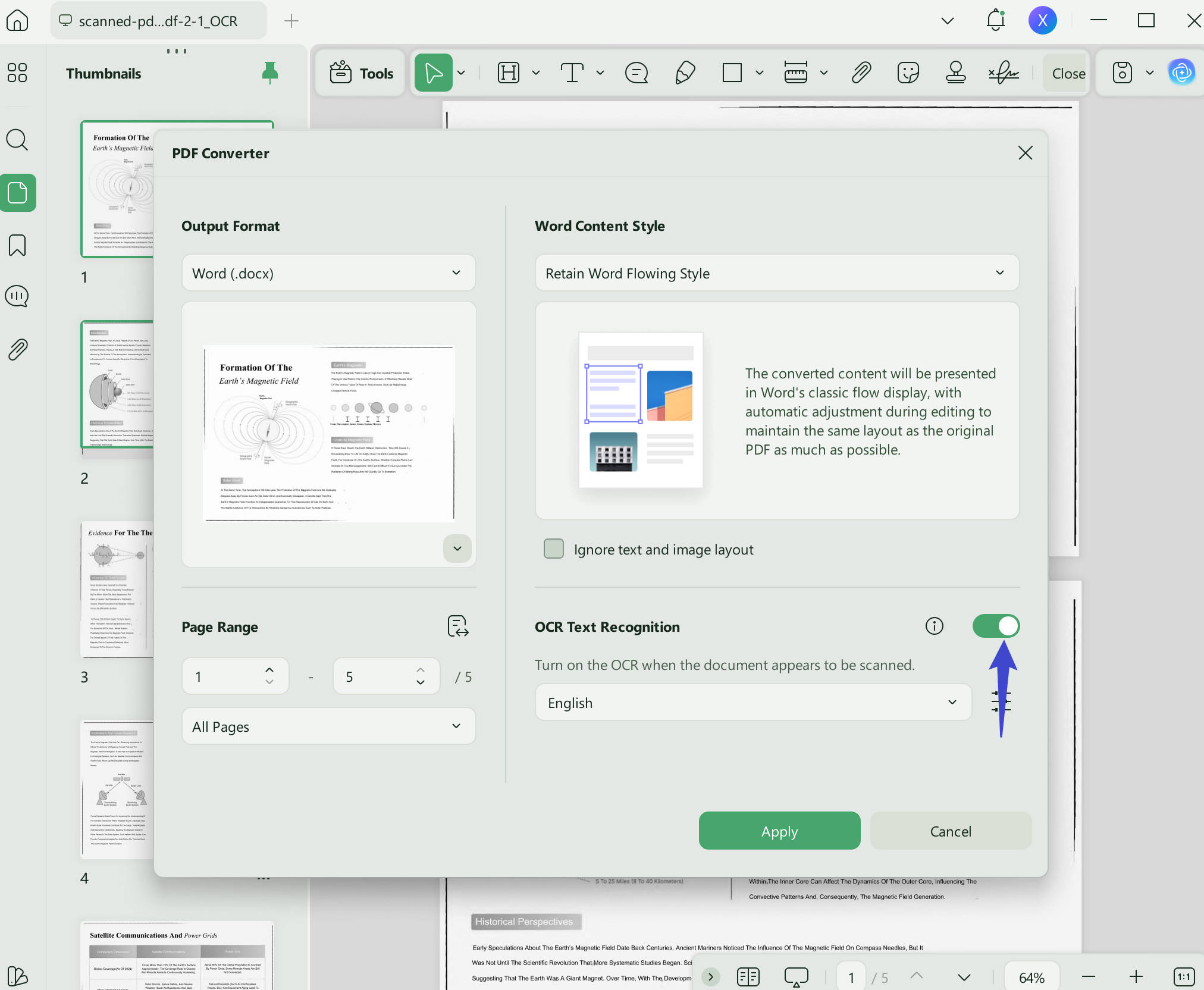Click the zoom in plus button
The image size is (1204, 990).
point(1136,976)
